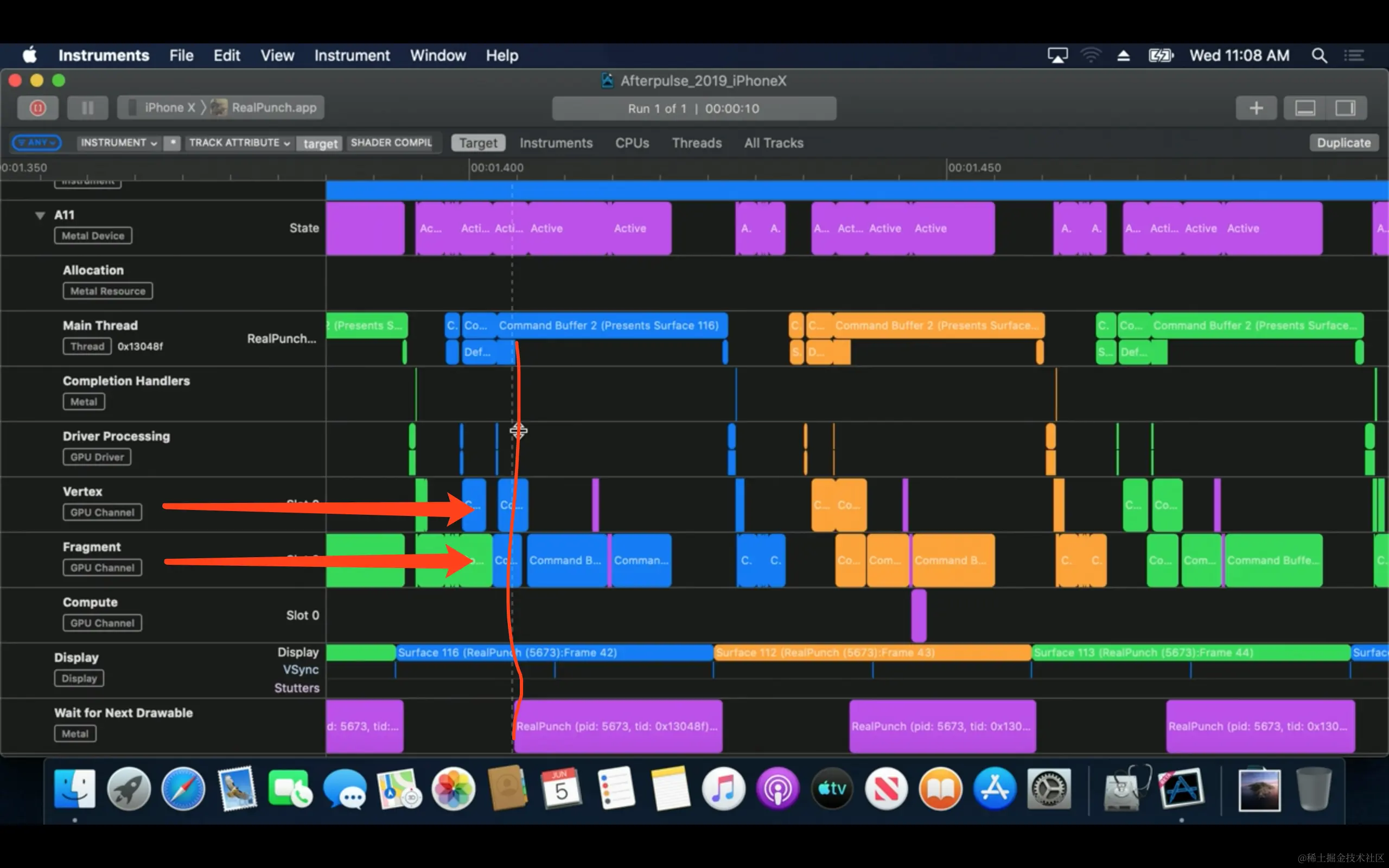1389x868 pixels.
Task: Toggle the bottom detail pane view
Action: pyautogui.click(x=1304, y=108)
